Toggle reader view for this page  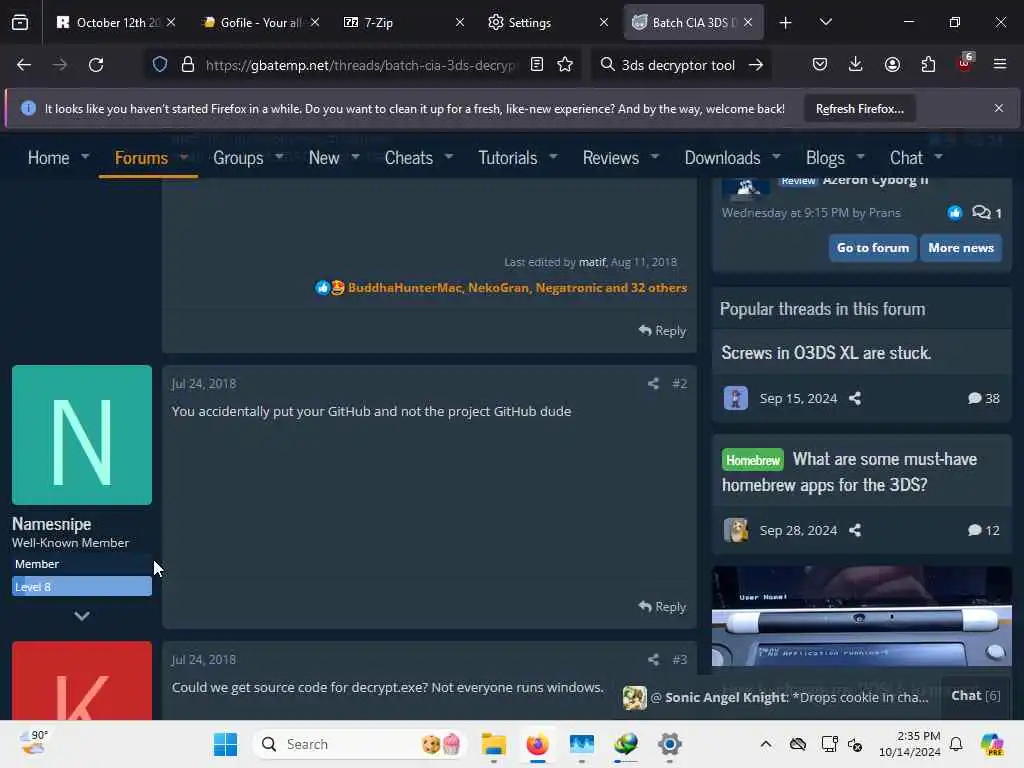tap(537, 65)
